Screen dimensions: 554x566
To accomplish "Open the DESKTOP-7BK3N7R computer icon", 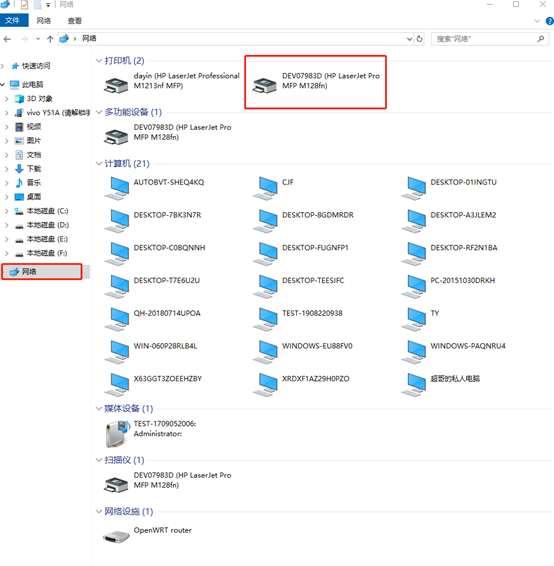I will tap(117, 221).
